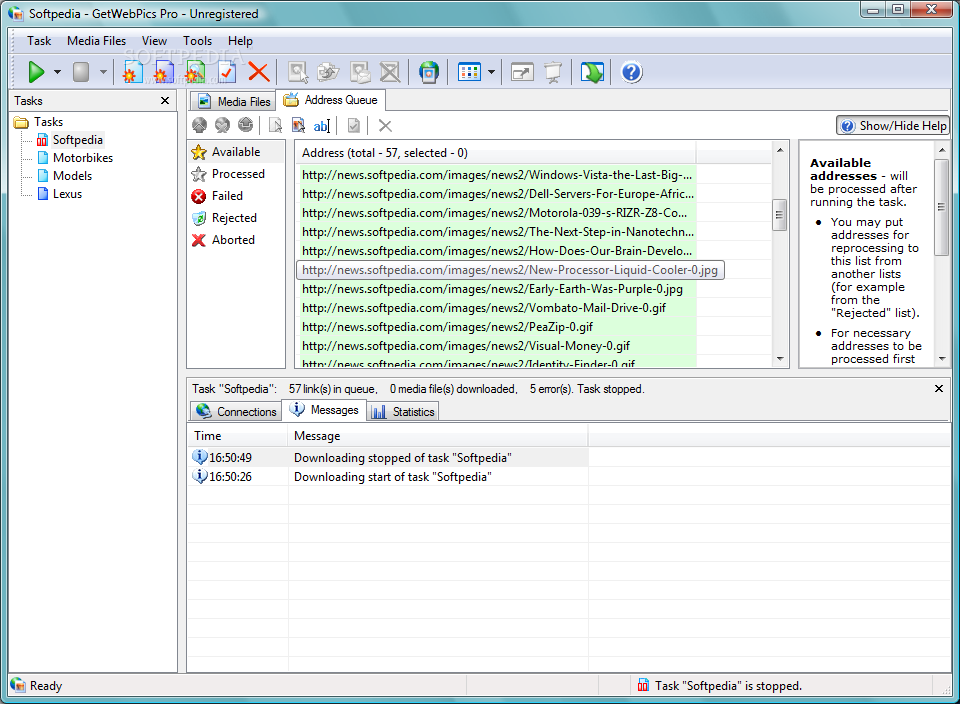Viewport: 960px width, 704px height.
Task: Open the globe browser icon in toolbar
Action: (429, 72)
